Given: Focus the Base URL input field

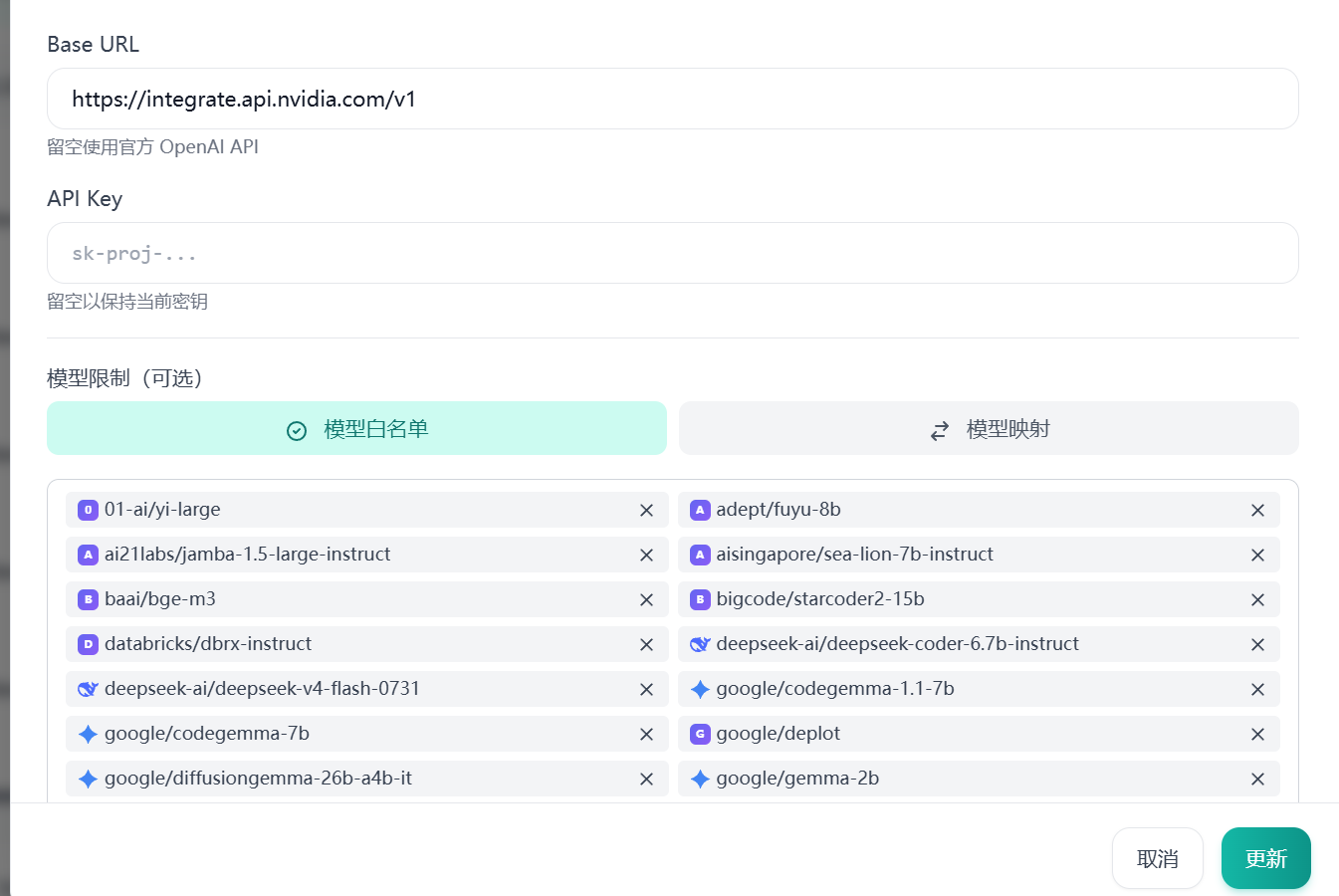Looking at the screenshot, I should click(x=673, y=99).
